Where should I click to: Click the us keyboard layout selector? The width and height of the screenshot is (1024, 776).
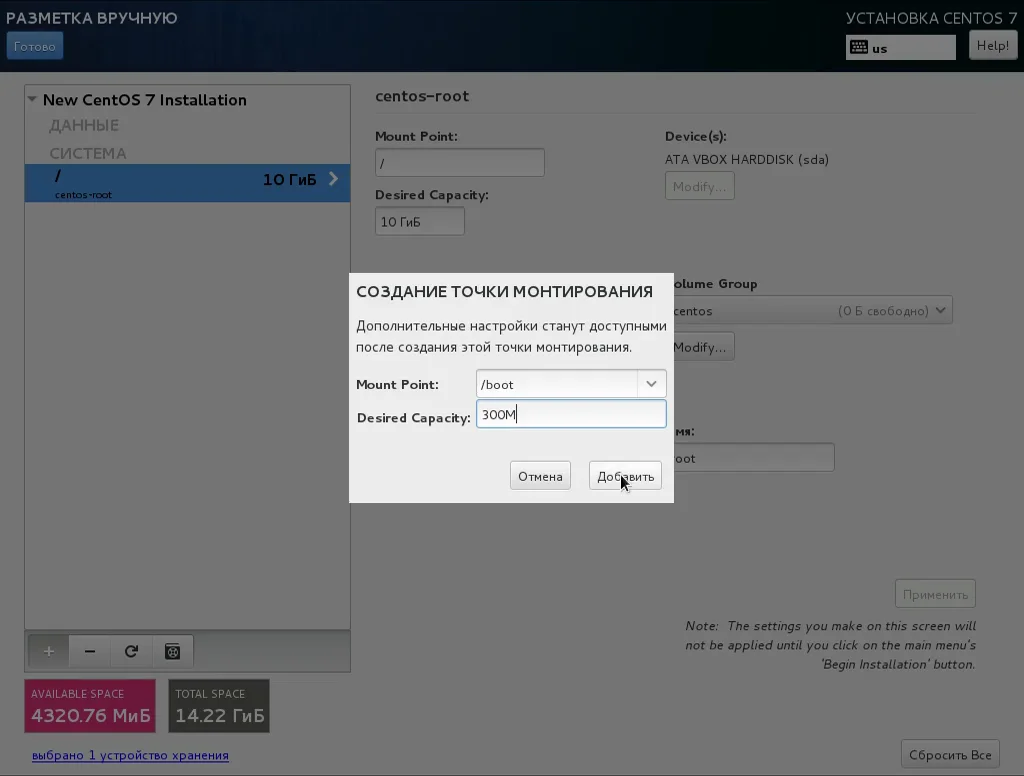tap(900, 47)
